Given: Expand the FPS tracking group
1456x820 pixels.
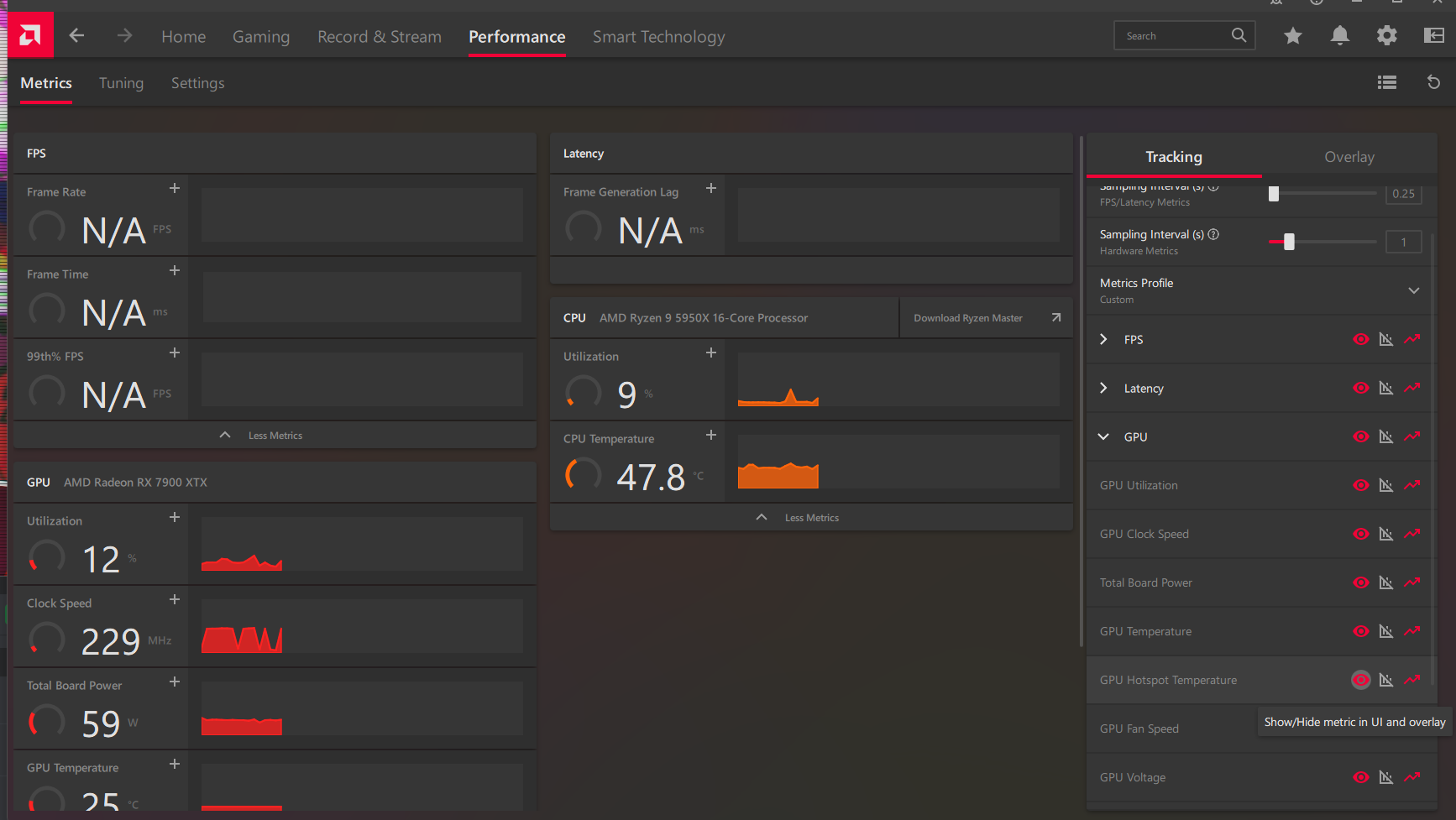Looking at the screenshot, I should (x=1103, y=339).
